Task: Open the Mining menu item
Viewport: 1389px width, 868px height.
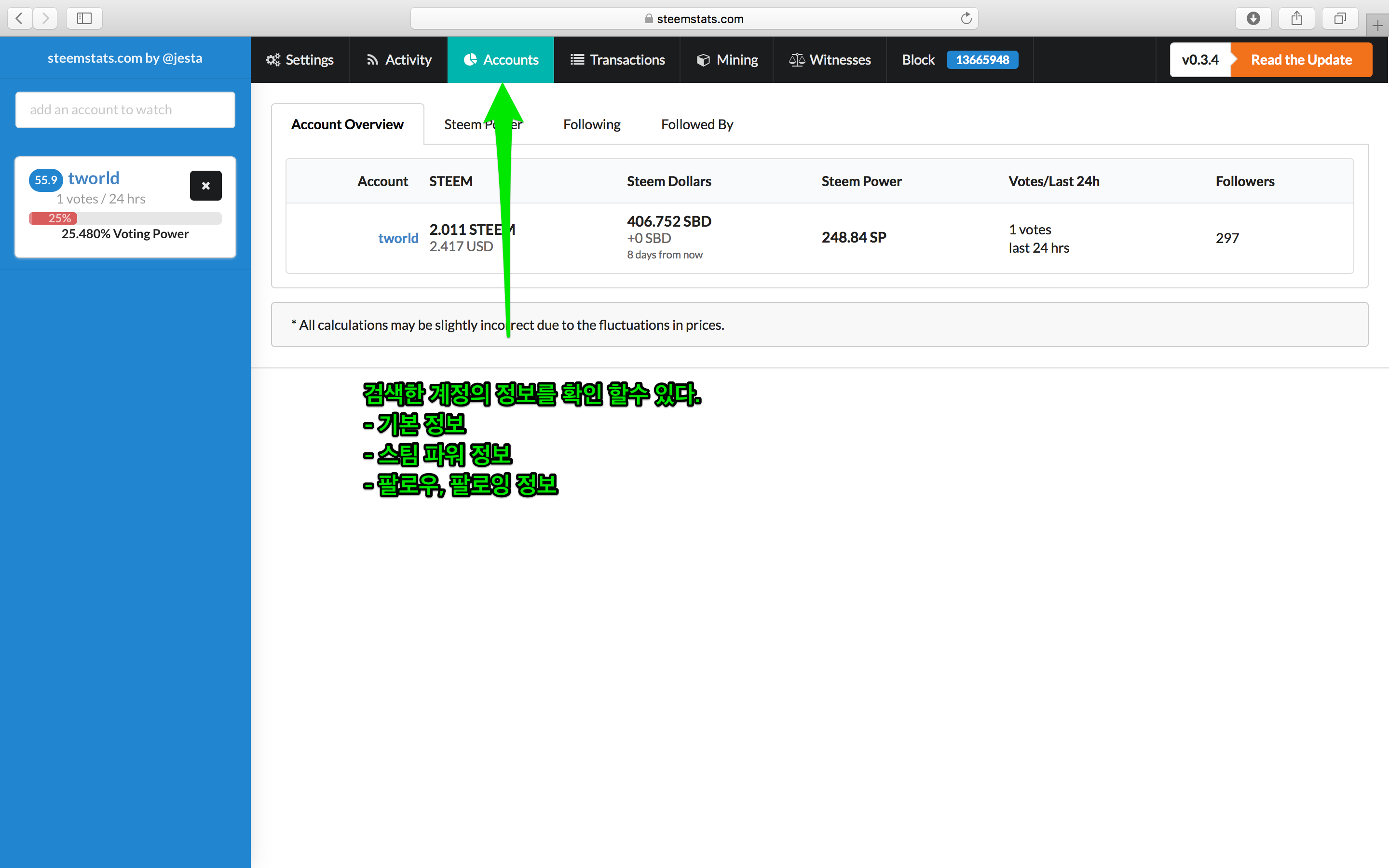Action: click(x=727, y=60)
